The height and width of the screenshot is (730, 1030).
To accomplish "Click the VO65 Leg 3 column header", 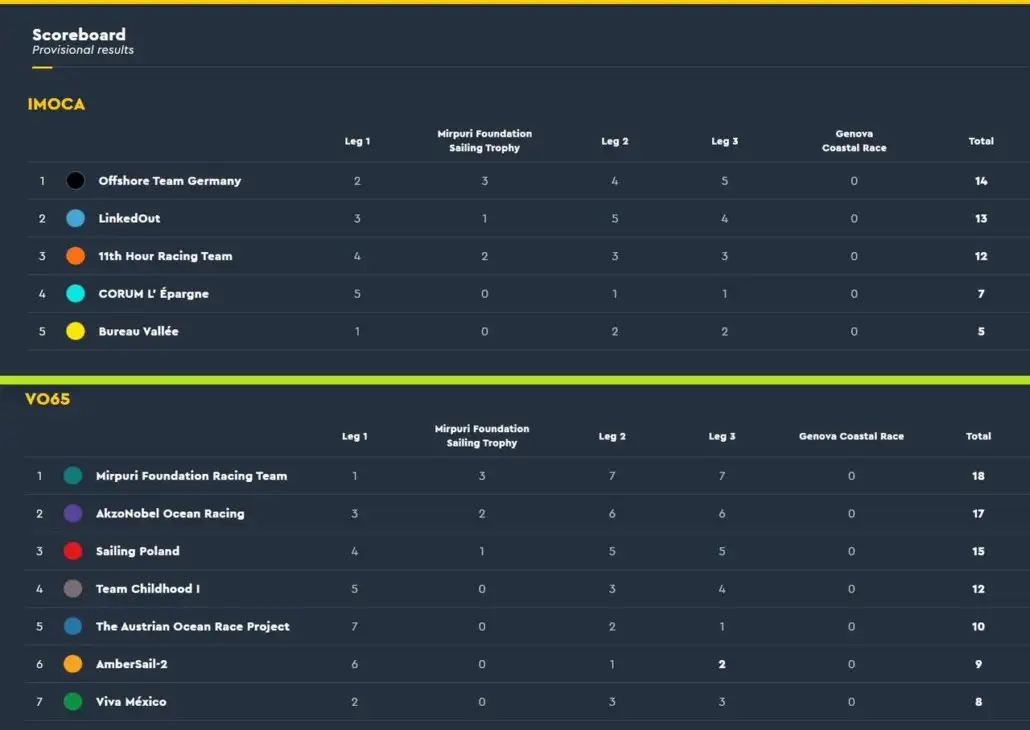I will coord(722,436).
